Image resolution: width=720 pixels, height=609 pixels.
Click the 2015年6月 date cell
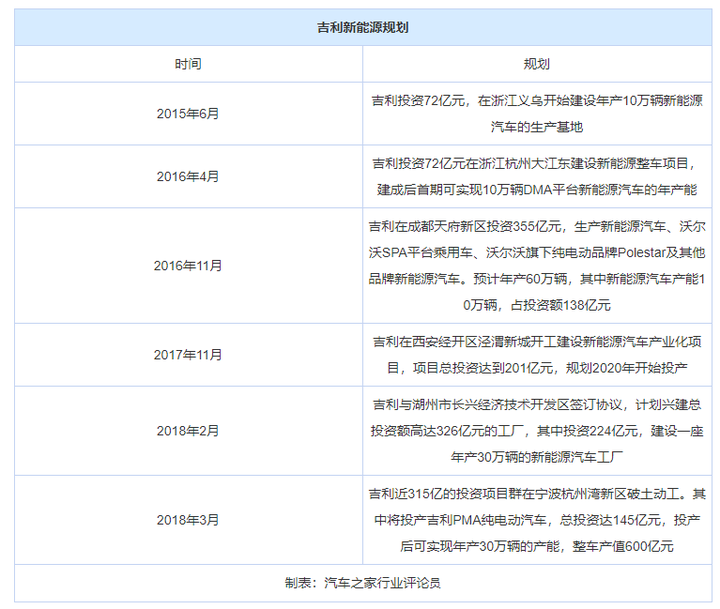click(188, 113)
